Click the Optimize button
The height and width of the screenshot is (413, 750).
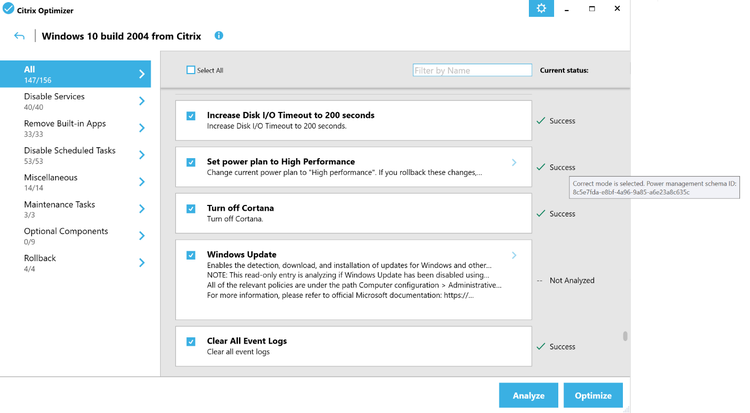[x=593, y=395]
